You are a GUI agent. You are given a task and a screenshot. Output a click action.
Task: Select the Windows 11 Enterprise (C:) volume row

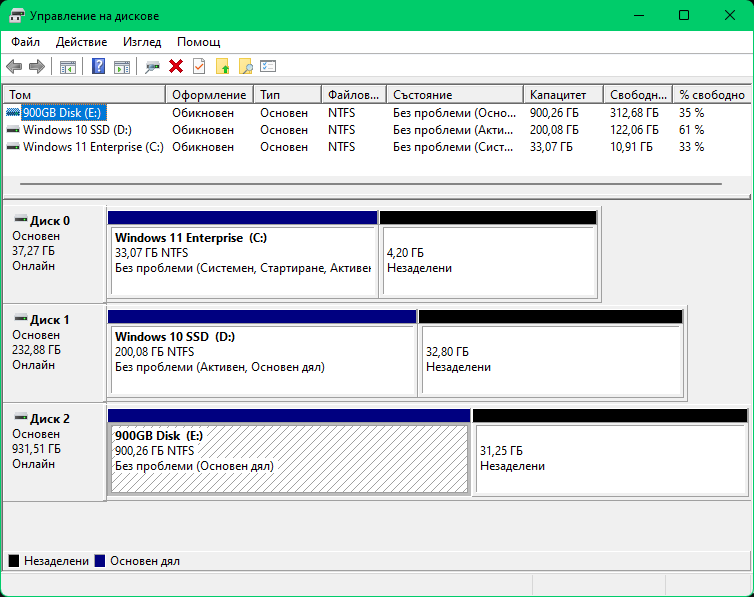point(377,147)
